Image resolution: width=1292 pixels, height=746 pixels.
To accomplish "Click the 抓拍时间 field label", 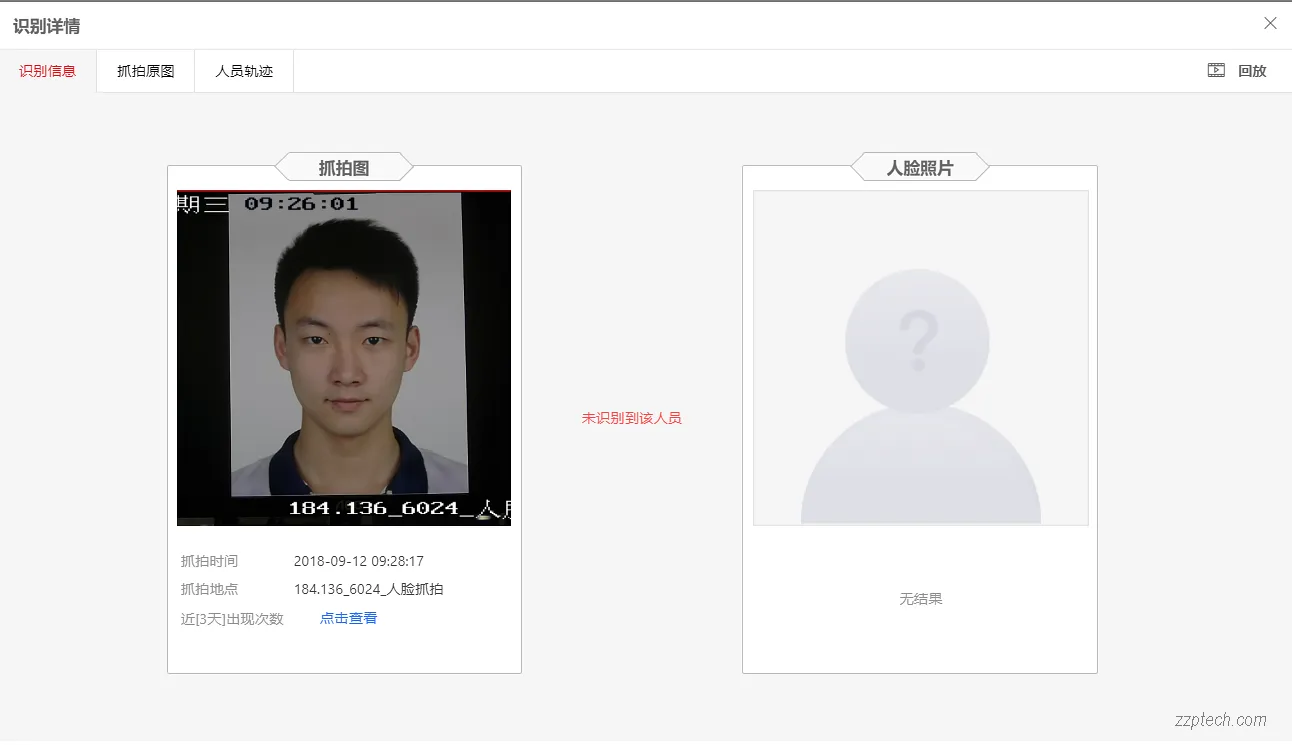I will (210, 560).
